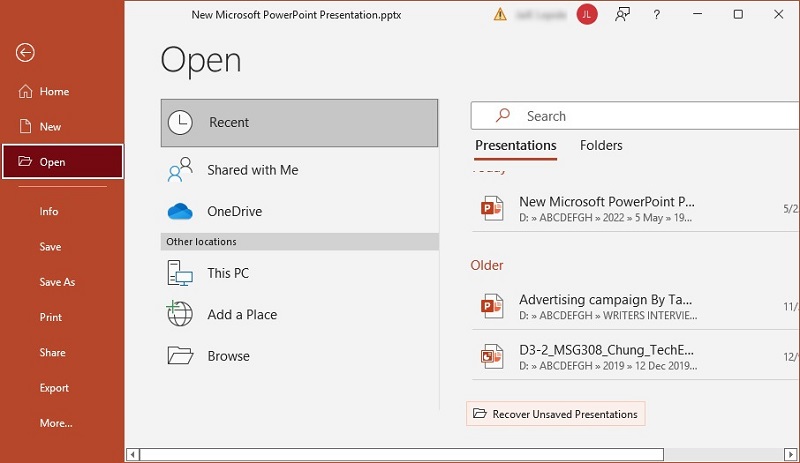800x463 pixels.
Task: Click the Recent clock icon
Action: (180, 123)
